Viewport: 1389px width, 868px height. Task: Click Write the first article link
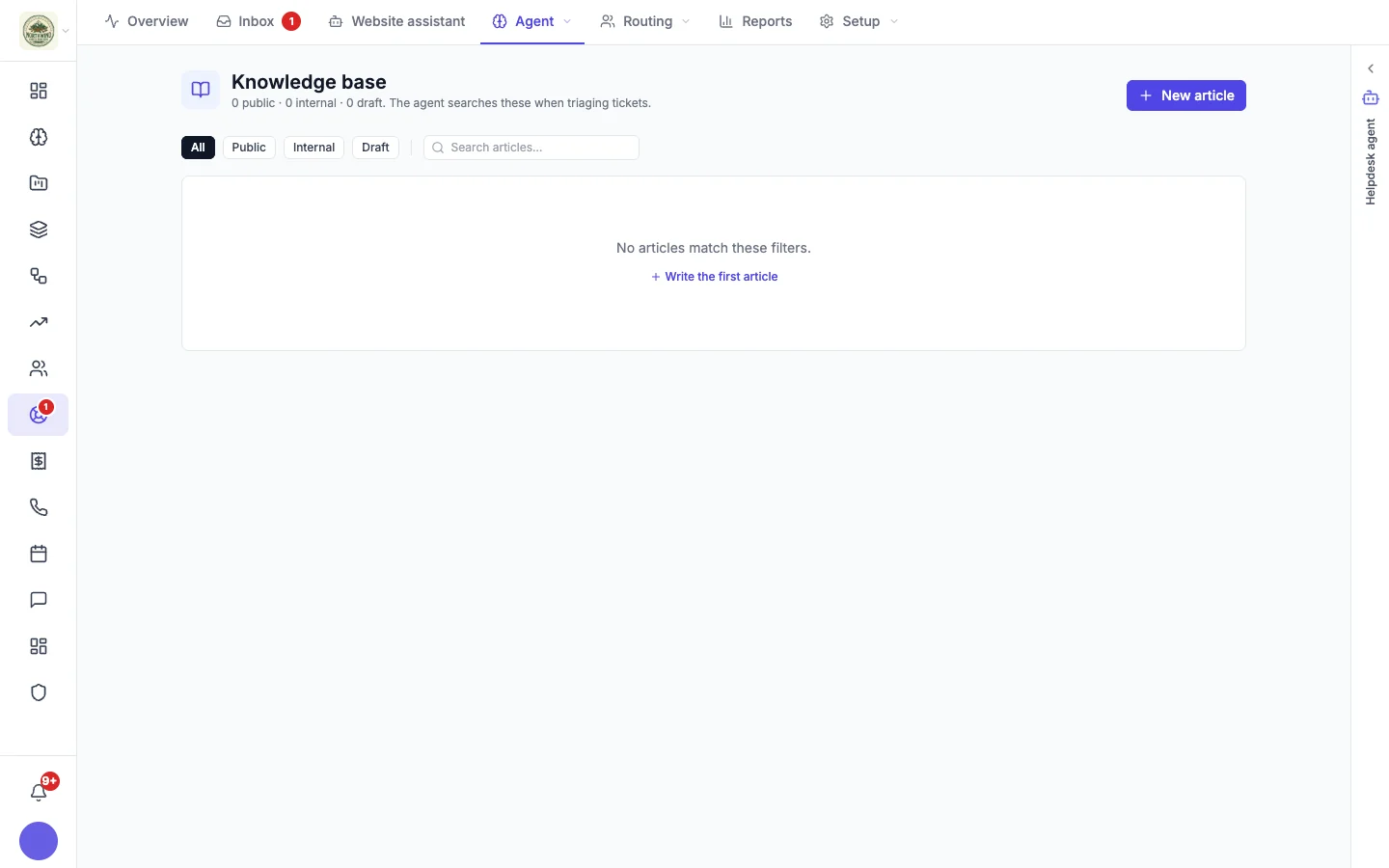tap(714, 277)
